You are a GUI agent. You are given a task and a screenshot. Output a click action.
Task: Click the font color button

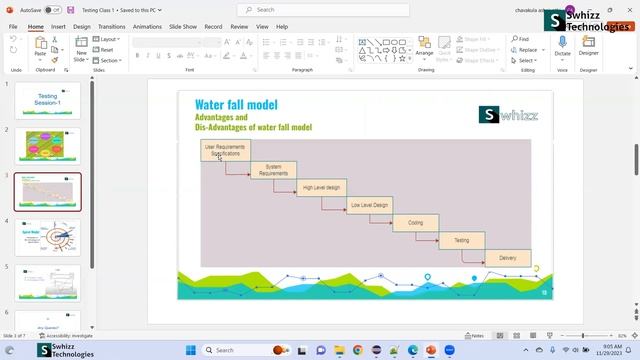click(243, 56)
